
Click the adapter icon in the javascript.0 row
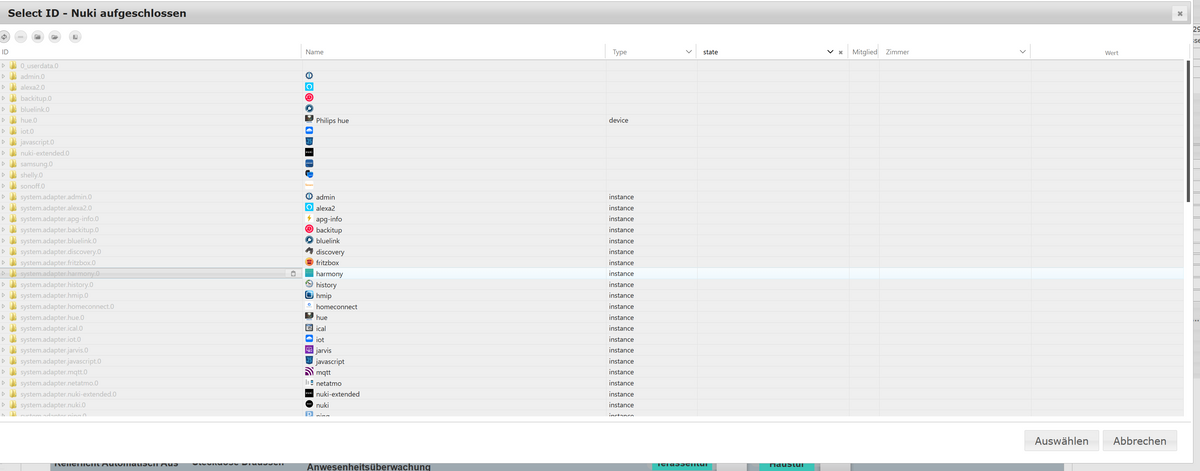point(309,142)
